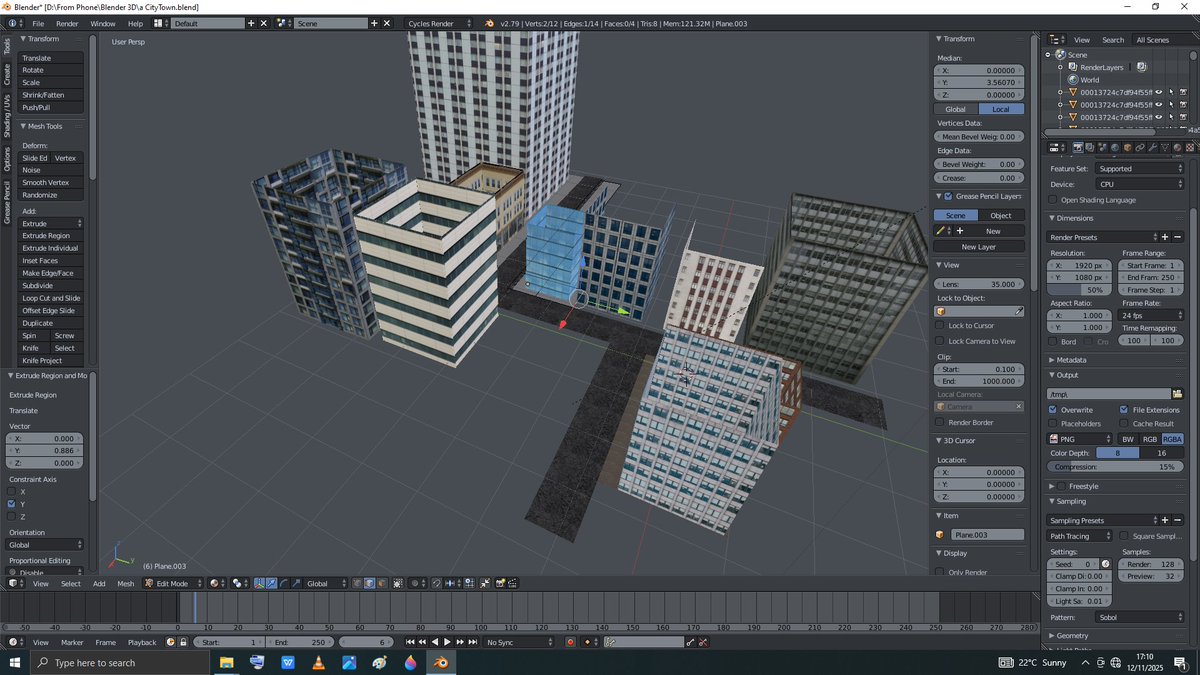This screenshot has width=1200, height=675.
Task: Select the scale manipulator icon
Action: click(x=296, y=583)
